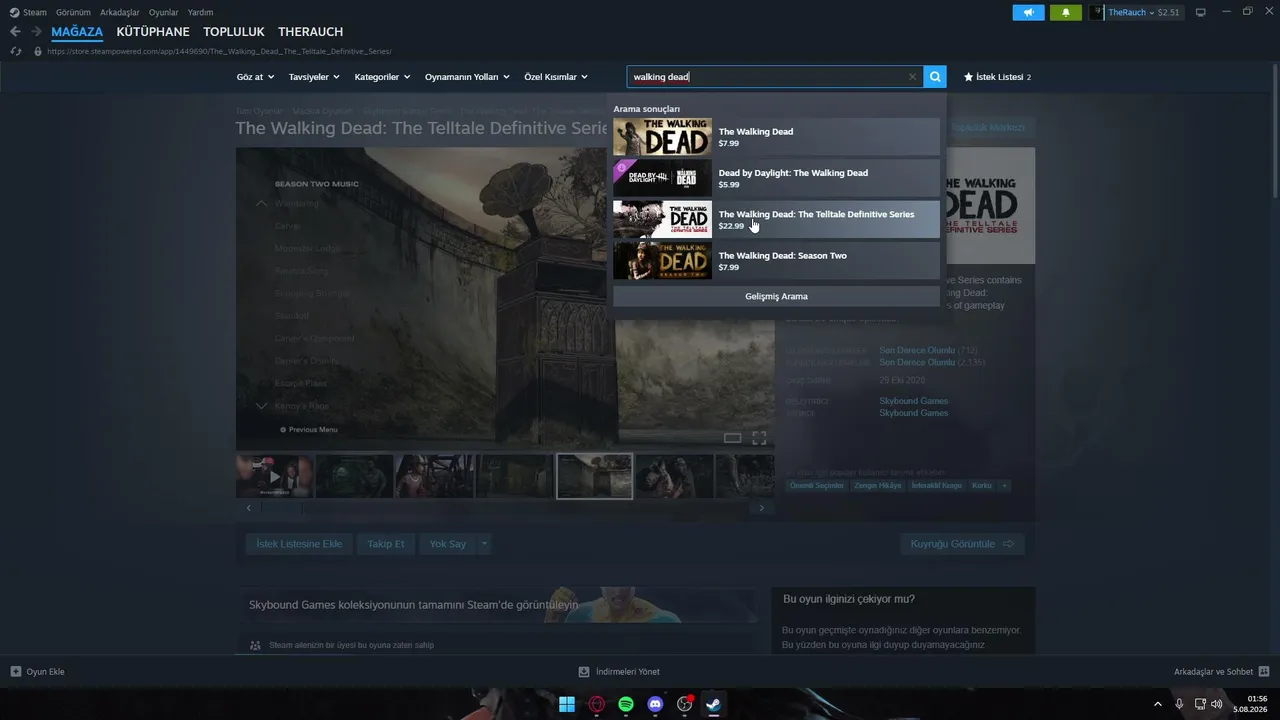This screenshot has height=720, width=1280.
Task: Open Big Picture mode monitor icon
Action: pyautogui.click(x=1200, y=12)
